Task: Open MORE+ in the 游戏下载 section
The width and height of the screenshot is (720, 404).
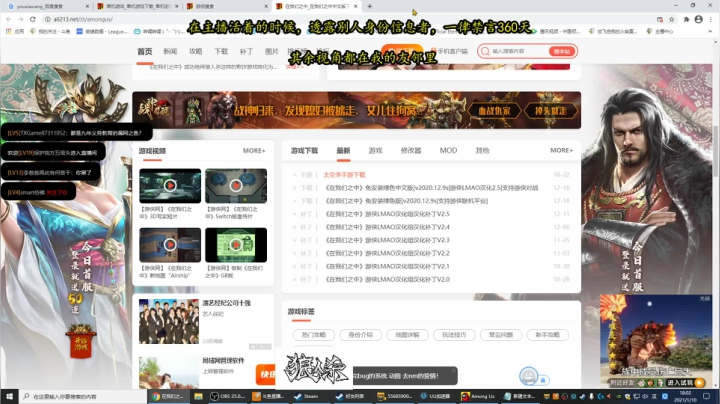Action: [x=562, y=151]
